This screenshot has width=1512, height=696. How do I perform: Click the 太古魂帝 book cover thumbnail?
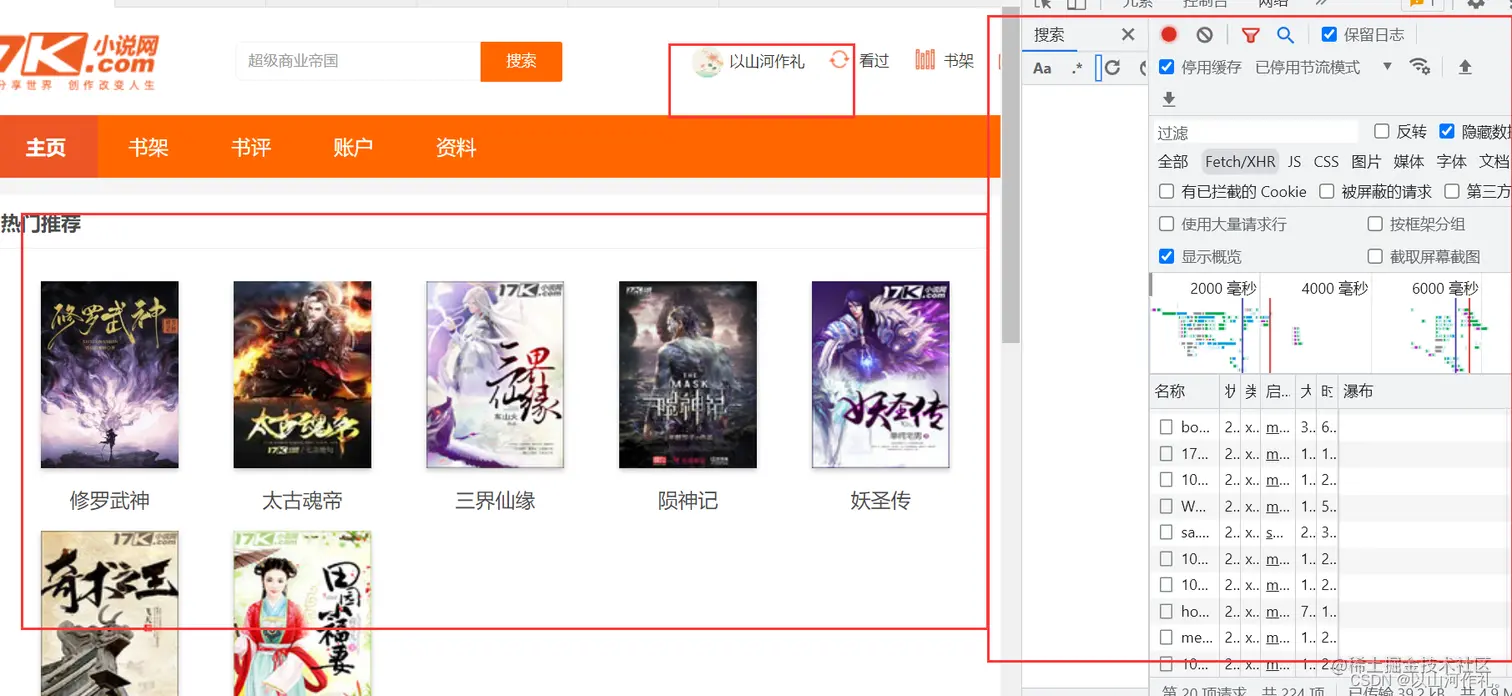pos(302,375)
